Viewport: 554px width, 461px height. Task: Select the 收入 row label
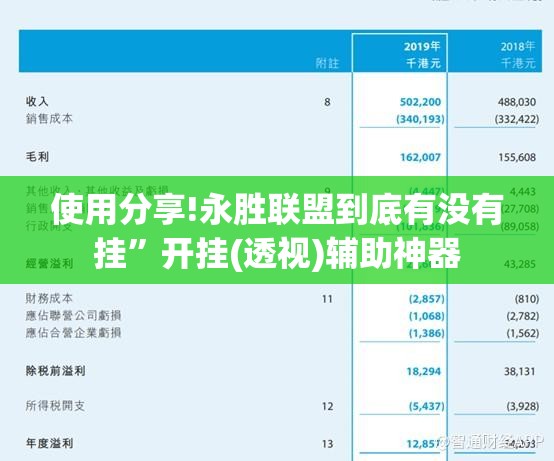click(37, 101)
